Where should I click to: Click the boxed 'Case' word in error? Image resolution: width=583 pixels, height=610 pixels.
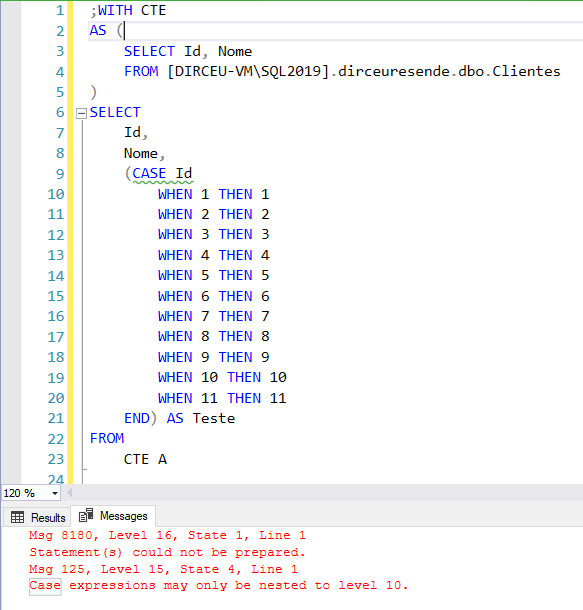click(x=45, y=585)
